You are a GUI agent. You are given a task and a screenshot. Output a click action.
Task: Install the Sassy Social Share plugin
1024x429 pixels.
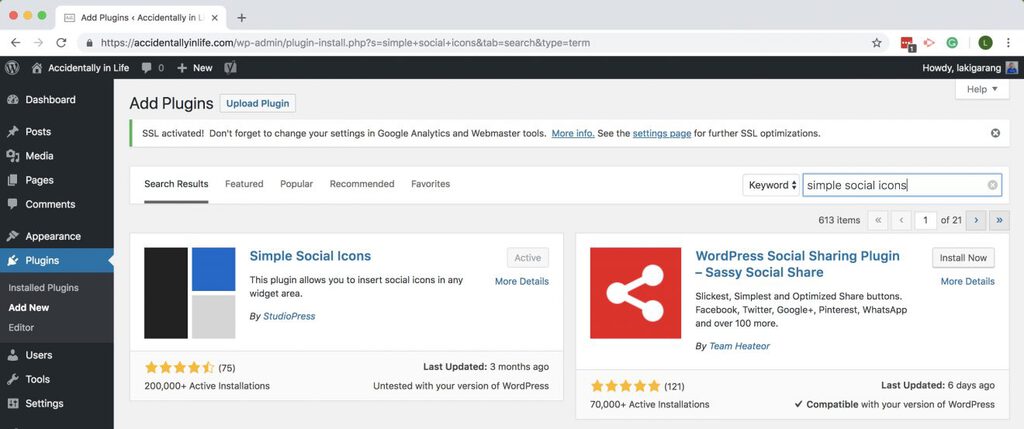(x=963, y=258)
